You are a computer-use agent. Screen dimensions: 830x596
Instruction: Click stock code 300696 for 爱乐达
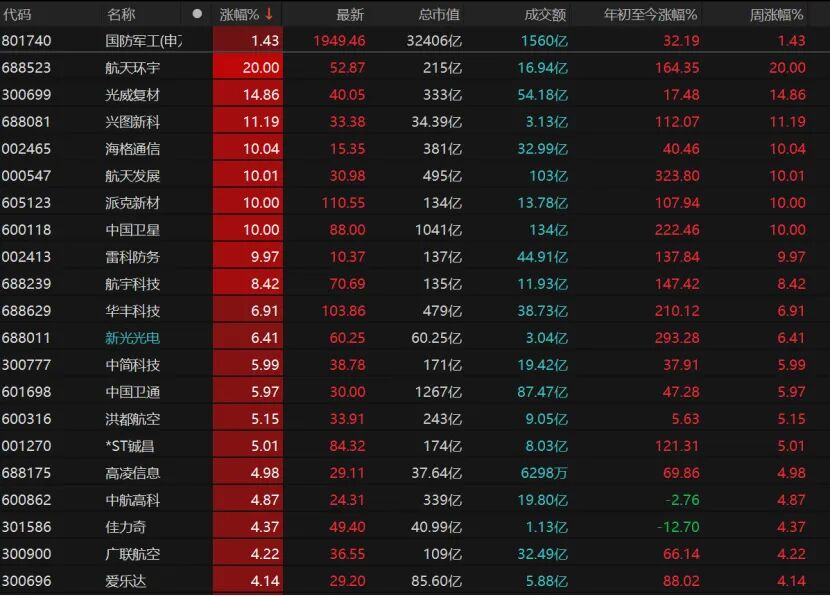27,581
